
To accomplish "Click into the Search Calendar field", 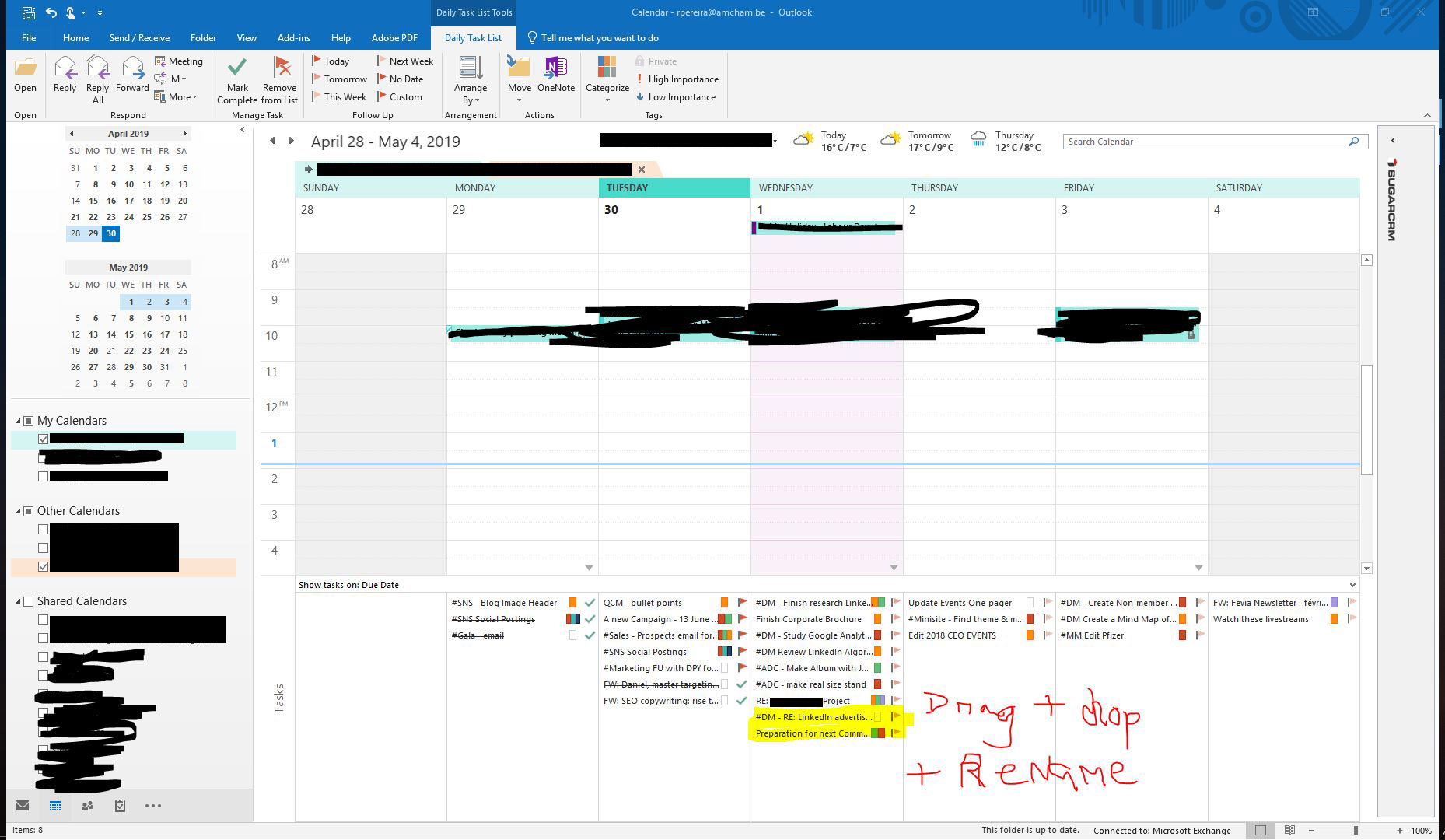I will (x=1205, y=142).
